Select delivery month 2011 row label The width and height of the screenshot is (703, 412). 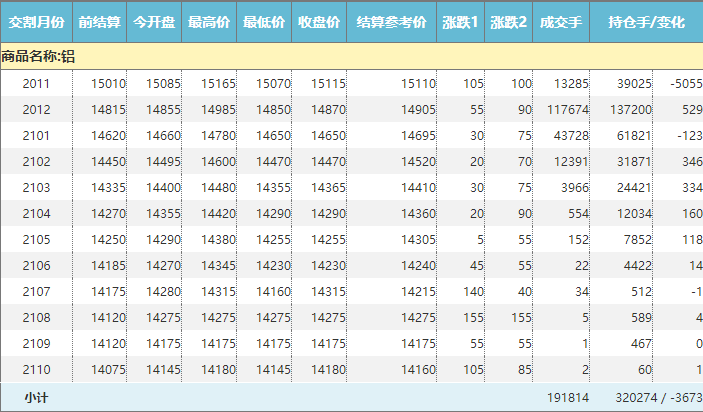(37, 84)
